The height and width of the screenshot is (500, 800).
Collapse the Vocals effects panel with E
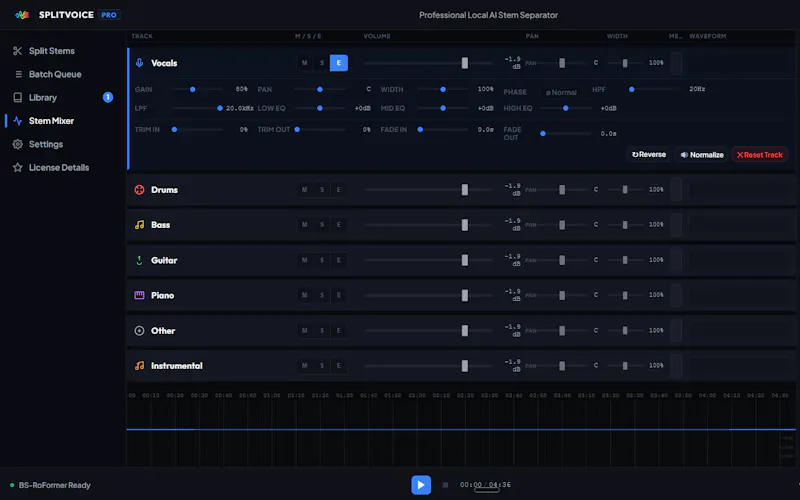coord(339,63)
